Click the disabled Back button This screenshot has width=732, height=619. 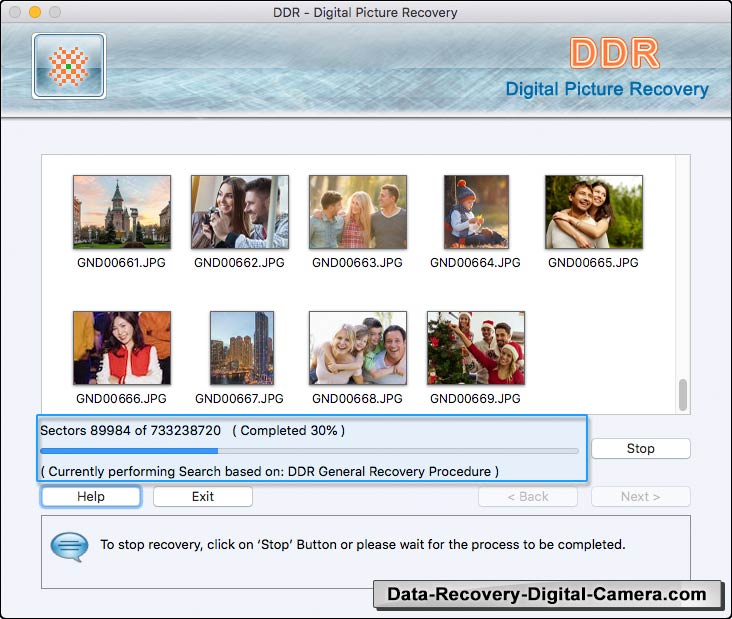[x=528, y=496]
